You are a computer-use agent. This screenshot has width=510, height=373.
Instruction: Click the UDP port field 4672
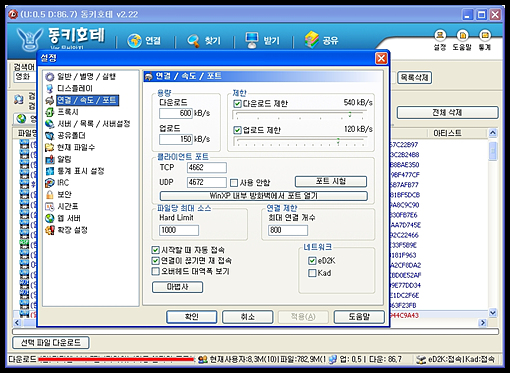(x=207, y=182)
